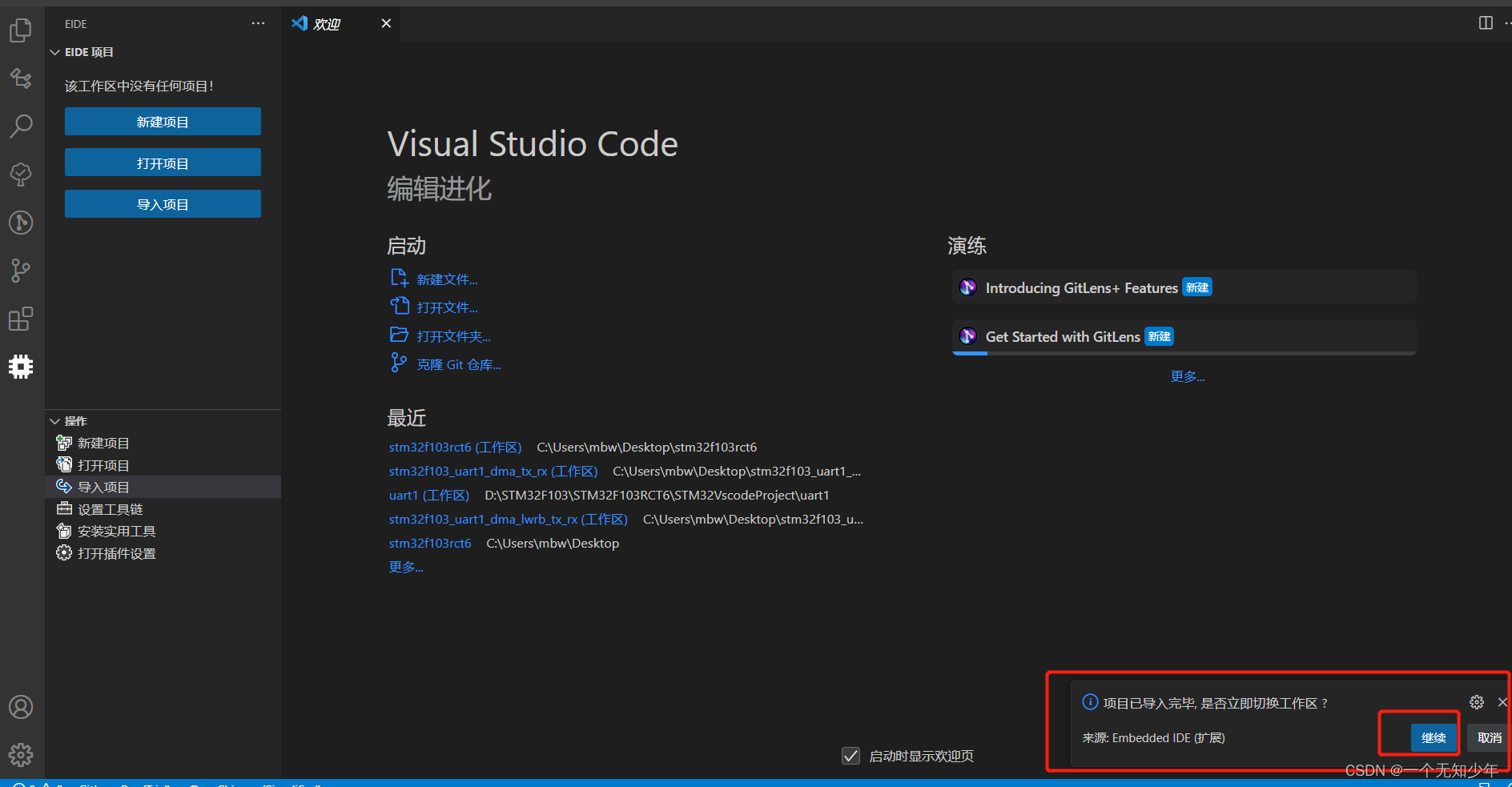The height and width of the screenshot is (787, 1512).
Task: Click the file icon beside 打开文件...
Action: click(399, 306)
